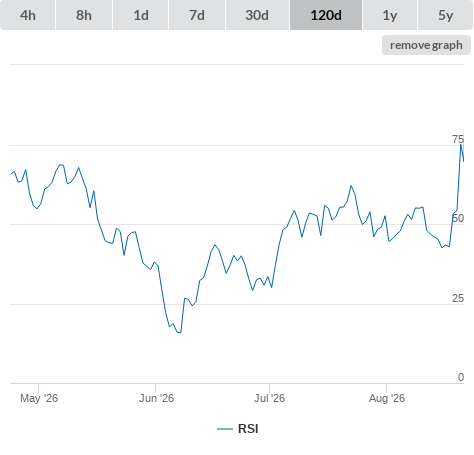The width and height of the screenshot is (474, 455).
Task: Click the 75 y-axis level label
Action: pyautogui.click(x=458, y=139)
